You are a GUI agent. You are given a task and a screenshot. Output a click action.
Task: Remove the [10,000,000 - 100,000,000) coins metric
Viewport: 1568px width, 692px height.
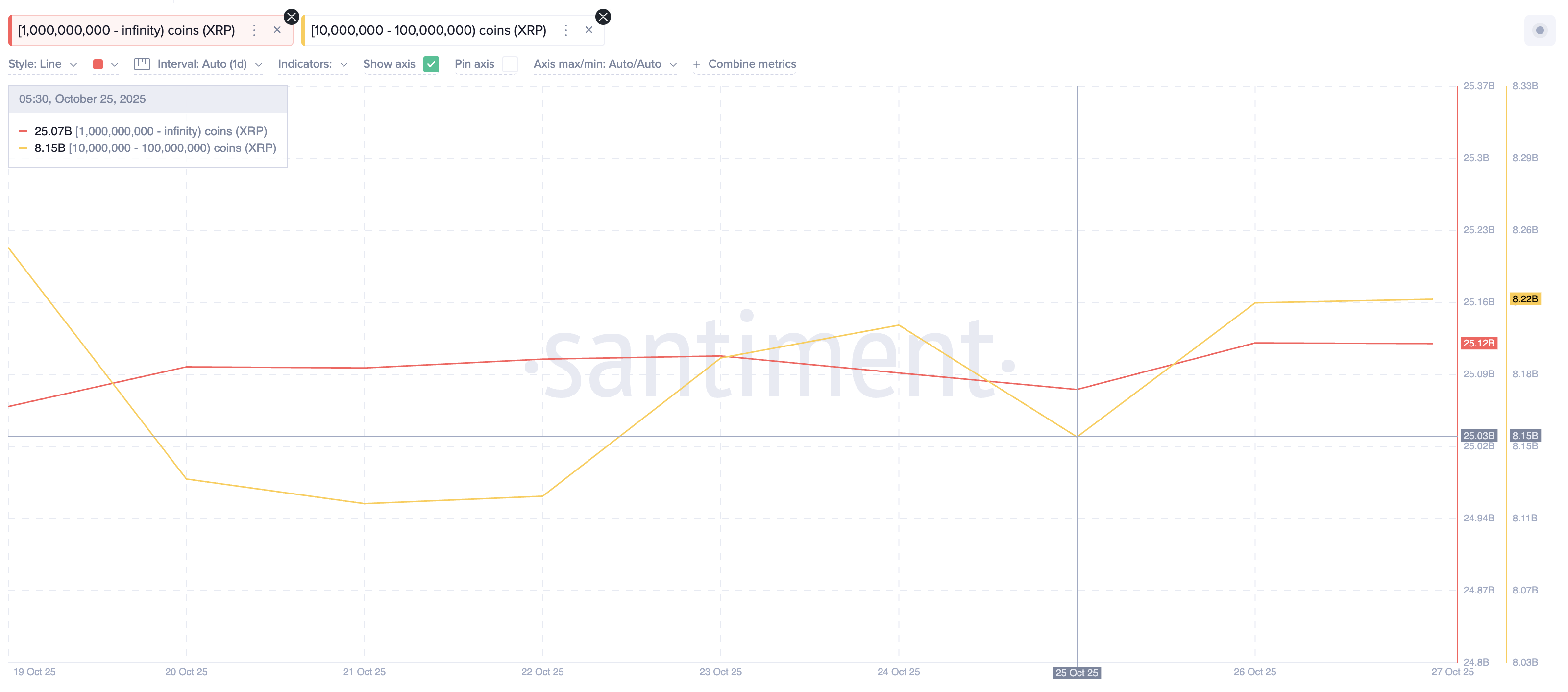tap(588, 30)
